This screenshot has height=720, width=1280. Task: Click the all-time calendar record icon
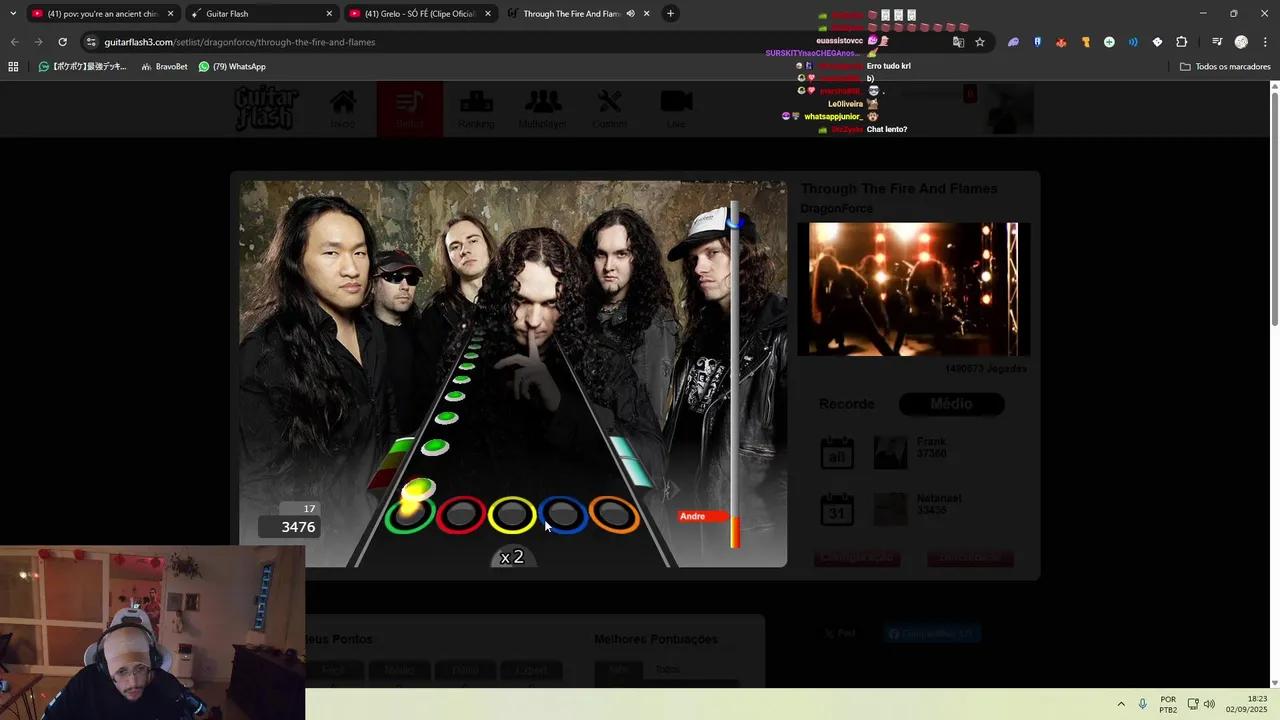(837, 453)
